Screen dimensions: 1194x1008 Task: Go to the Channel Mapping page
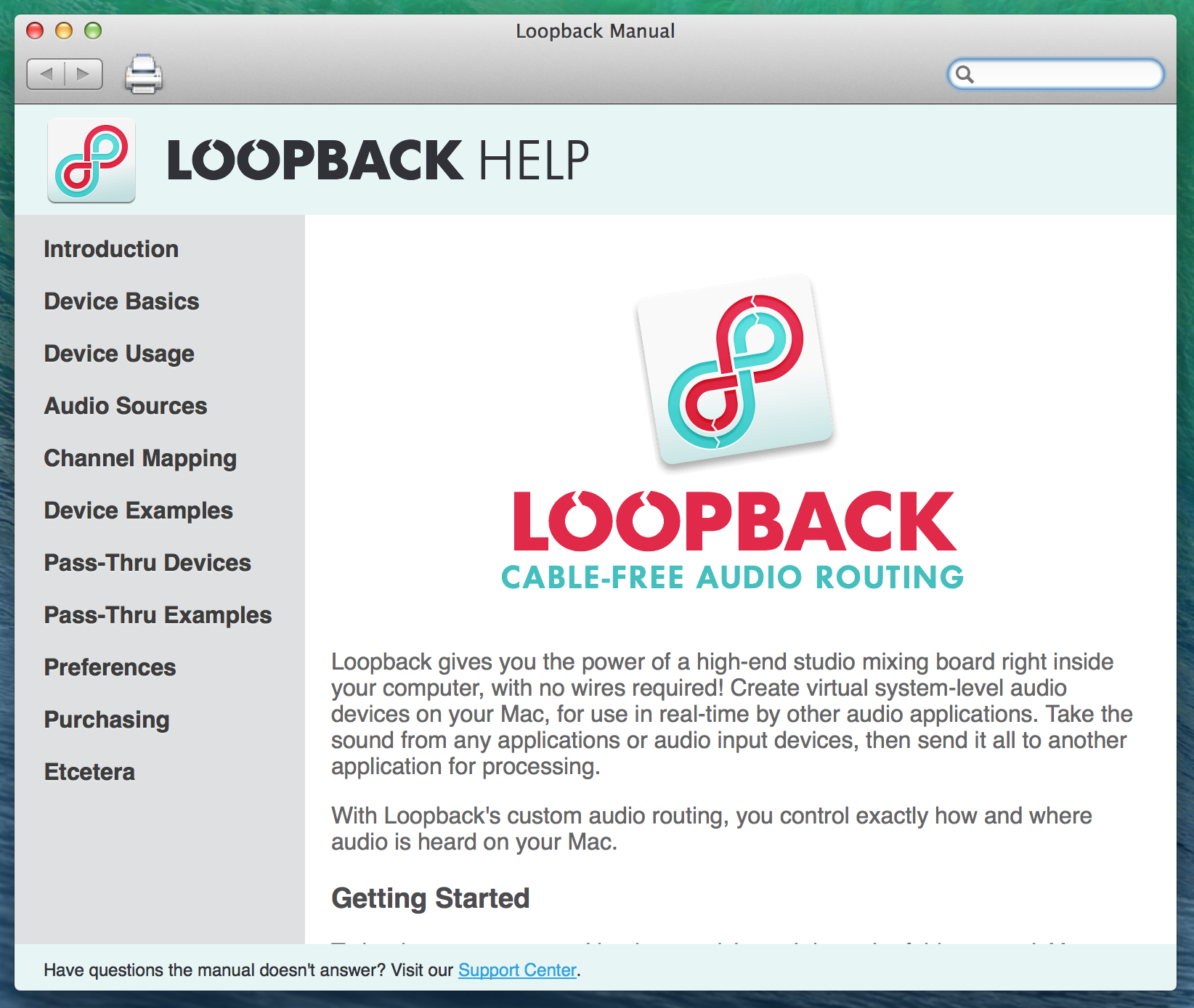(x=140, y=458)
